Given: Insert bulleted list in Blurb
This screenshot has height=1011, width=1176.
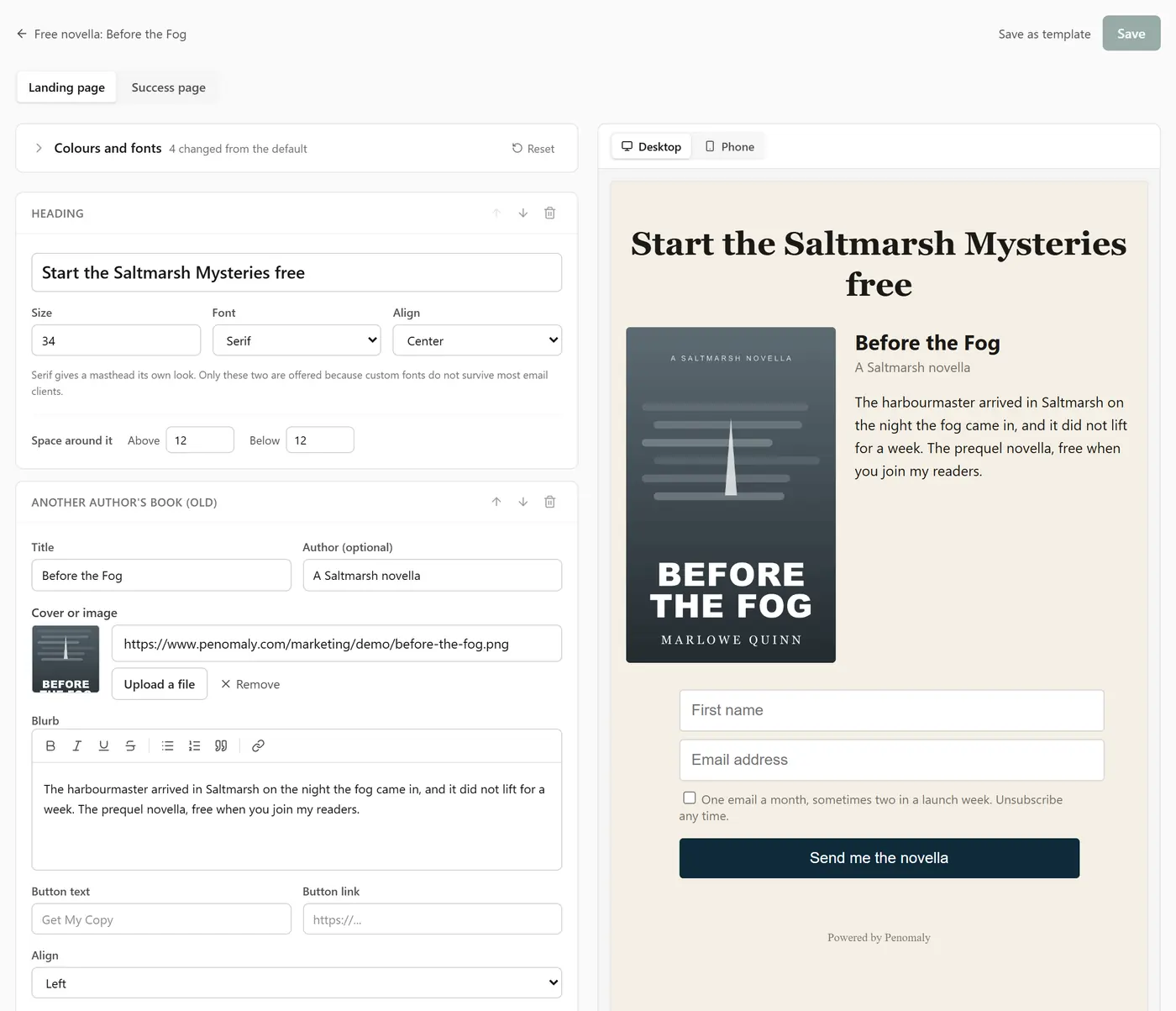Looking at the screenshot, I should tap(168, 745).
